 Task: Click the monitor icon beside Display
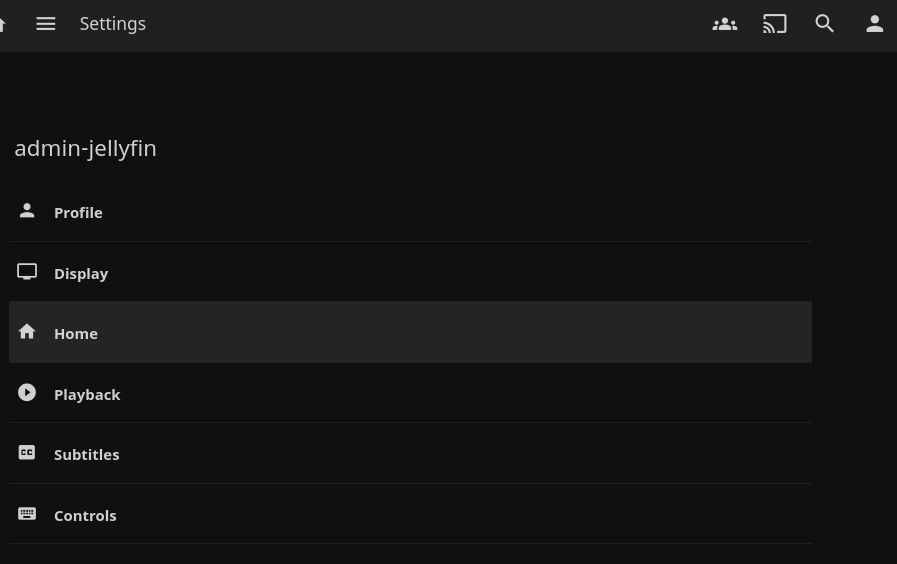(x=27, y=272)
